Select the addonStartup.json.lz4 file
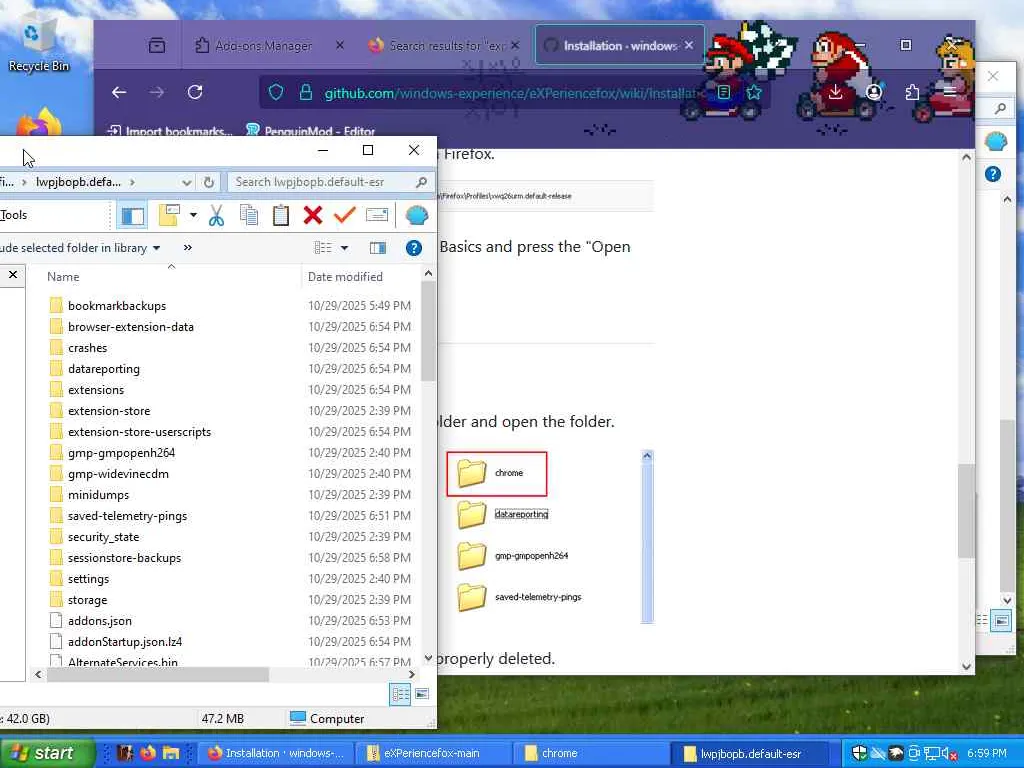The width and height of the screenshot is (1024, 768). pyautogui.click(x=125, y=642)
